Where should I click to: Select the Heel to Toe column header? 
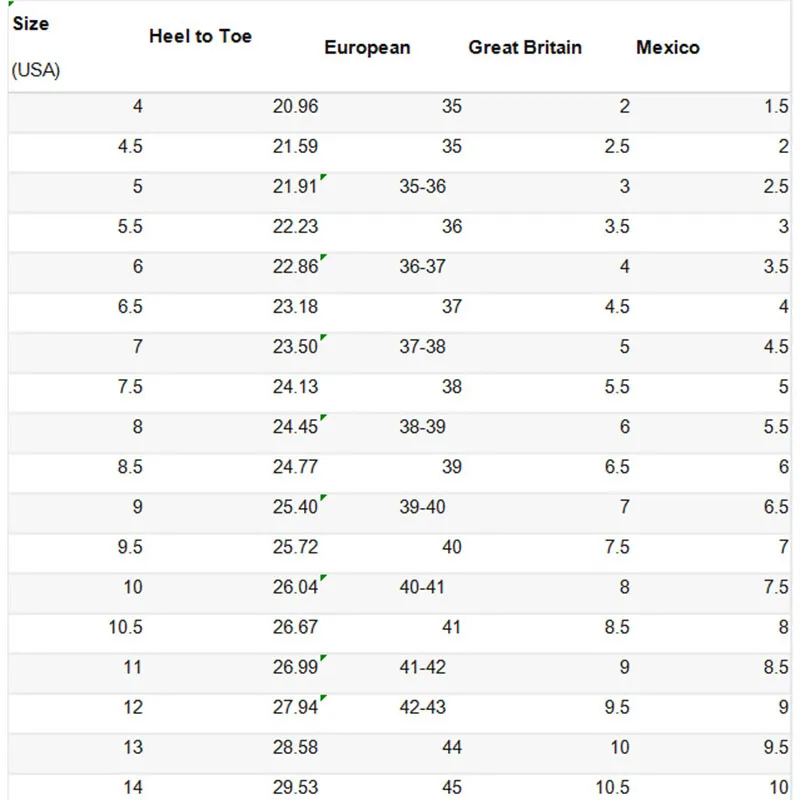pos(200,36)
